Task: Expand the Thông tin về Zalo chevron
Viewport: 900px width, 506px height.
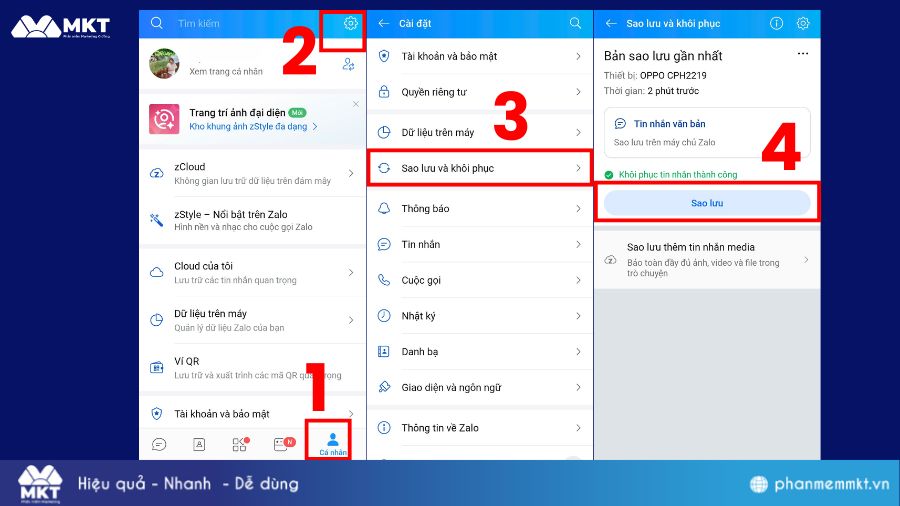Action: pyautogui.click(x=578, y=428)
